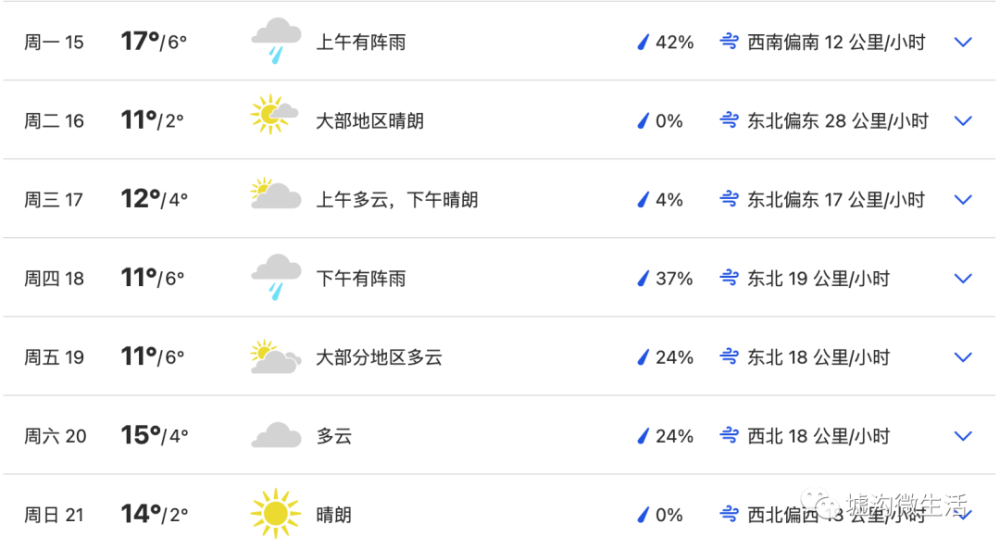The height and width of the screenshot is (549, 1000).
Task: Select the 周日 21 date label
Action: pyautogui.click(x=54, y=515)
